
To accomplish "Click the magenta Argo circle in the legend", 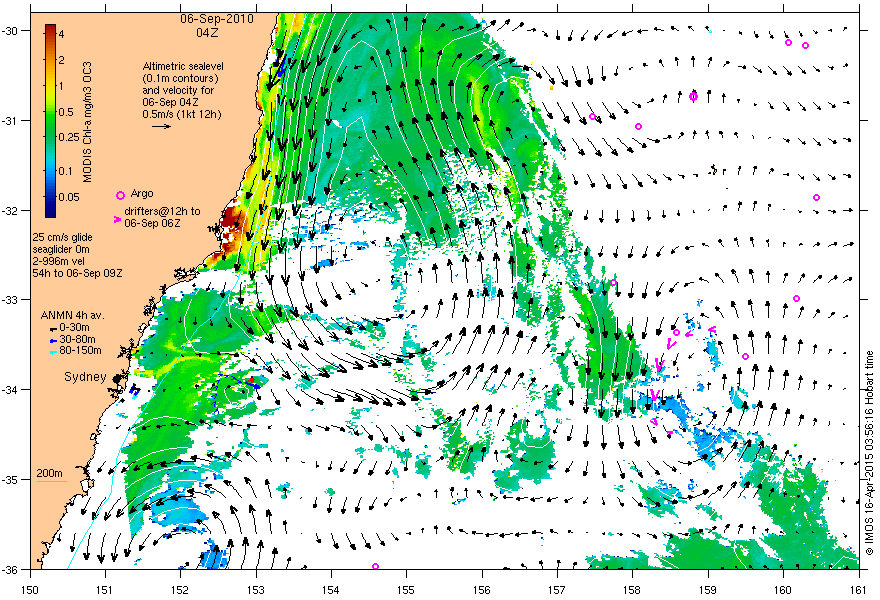I will coord(120,195).
